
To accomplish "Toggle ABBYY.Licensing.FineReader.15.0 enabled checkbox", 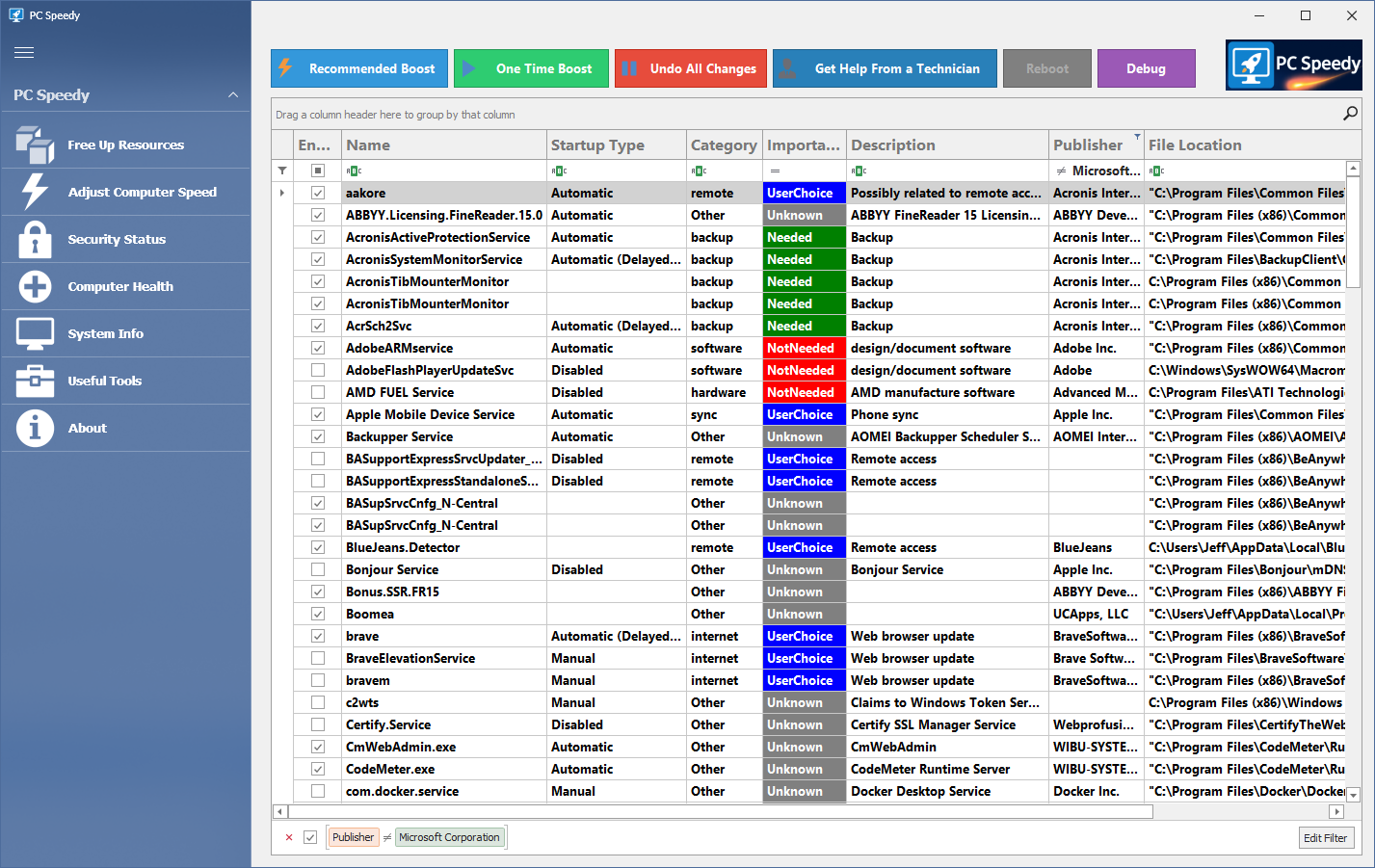I will (318, 215).
